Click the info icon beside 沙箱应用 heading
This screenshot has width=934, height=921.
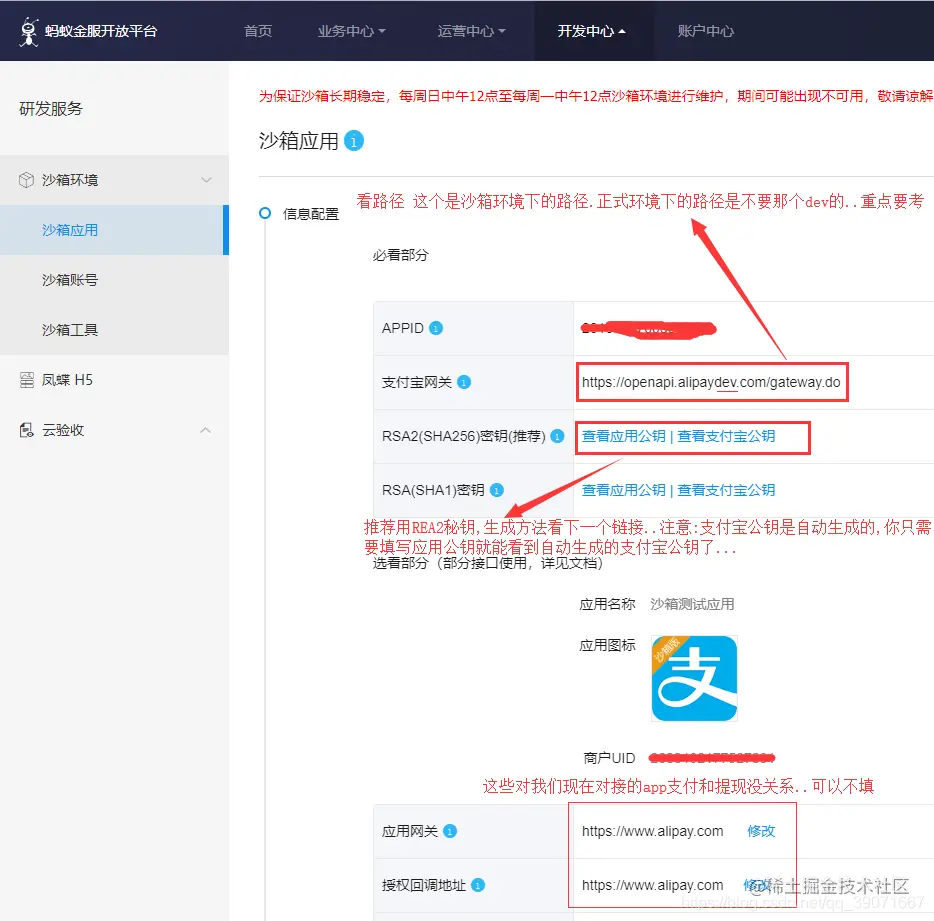click(x=354, y=141)
